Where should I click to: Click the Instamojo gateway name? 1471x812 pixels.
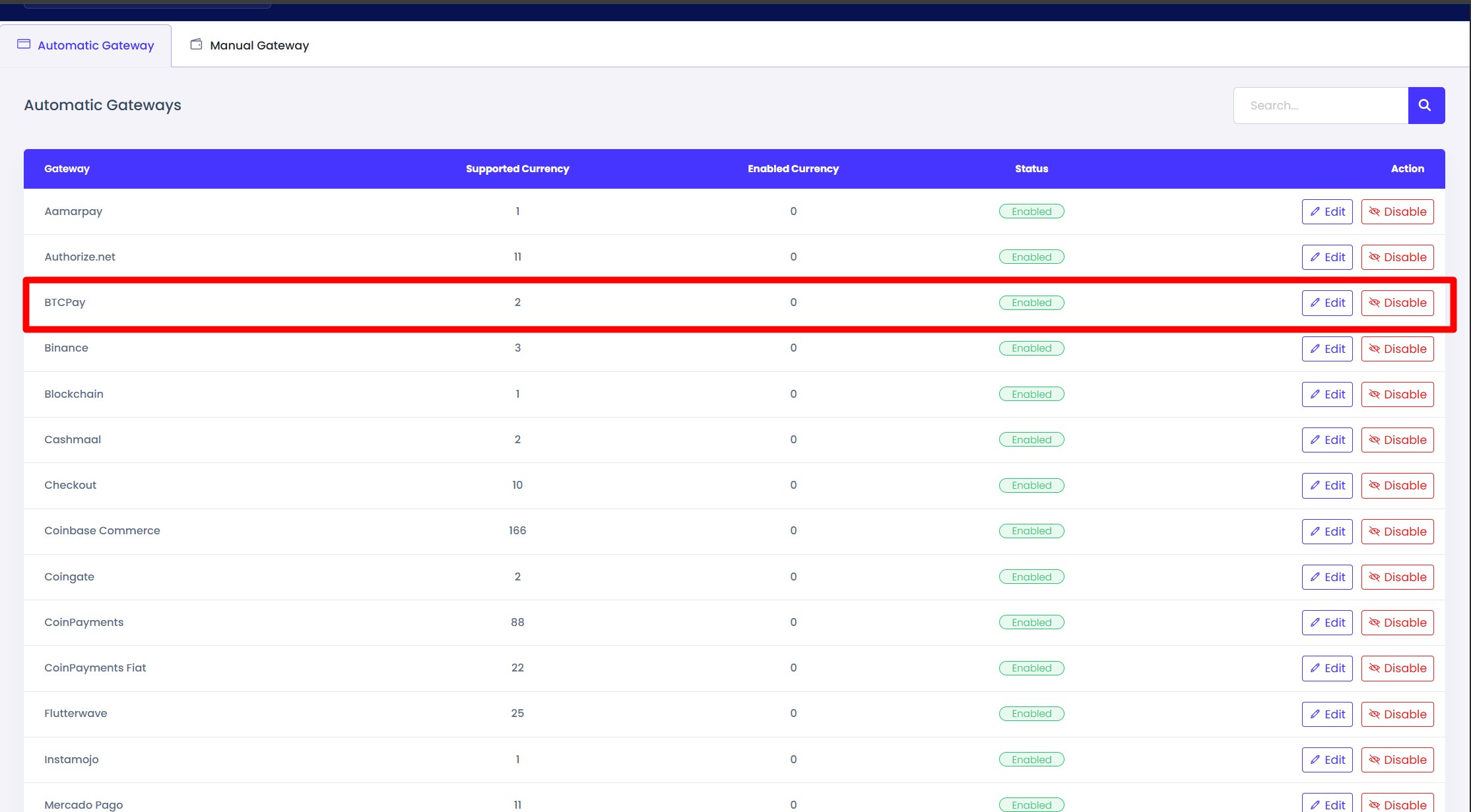tap(71, 760)
